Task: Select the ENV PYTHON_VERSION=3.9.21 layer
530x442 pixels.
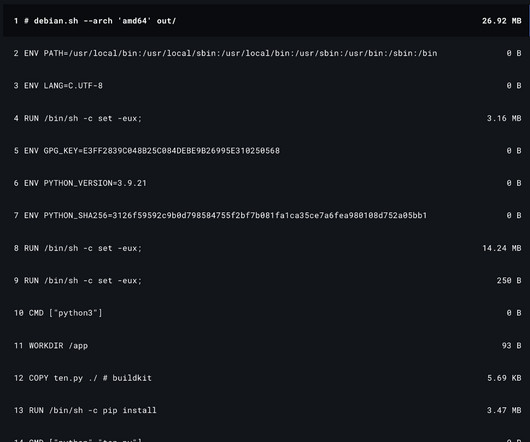Action: point(266,183)
